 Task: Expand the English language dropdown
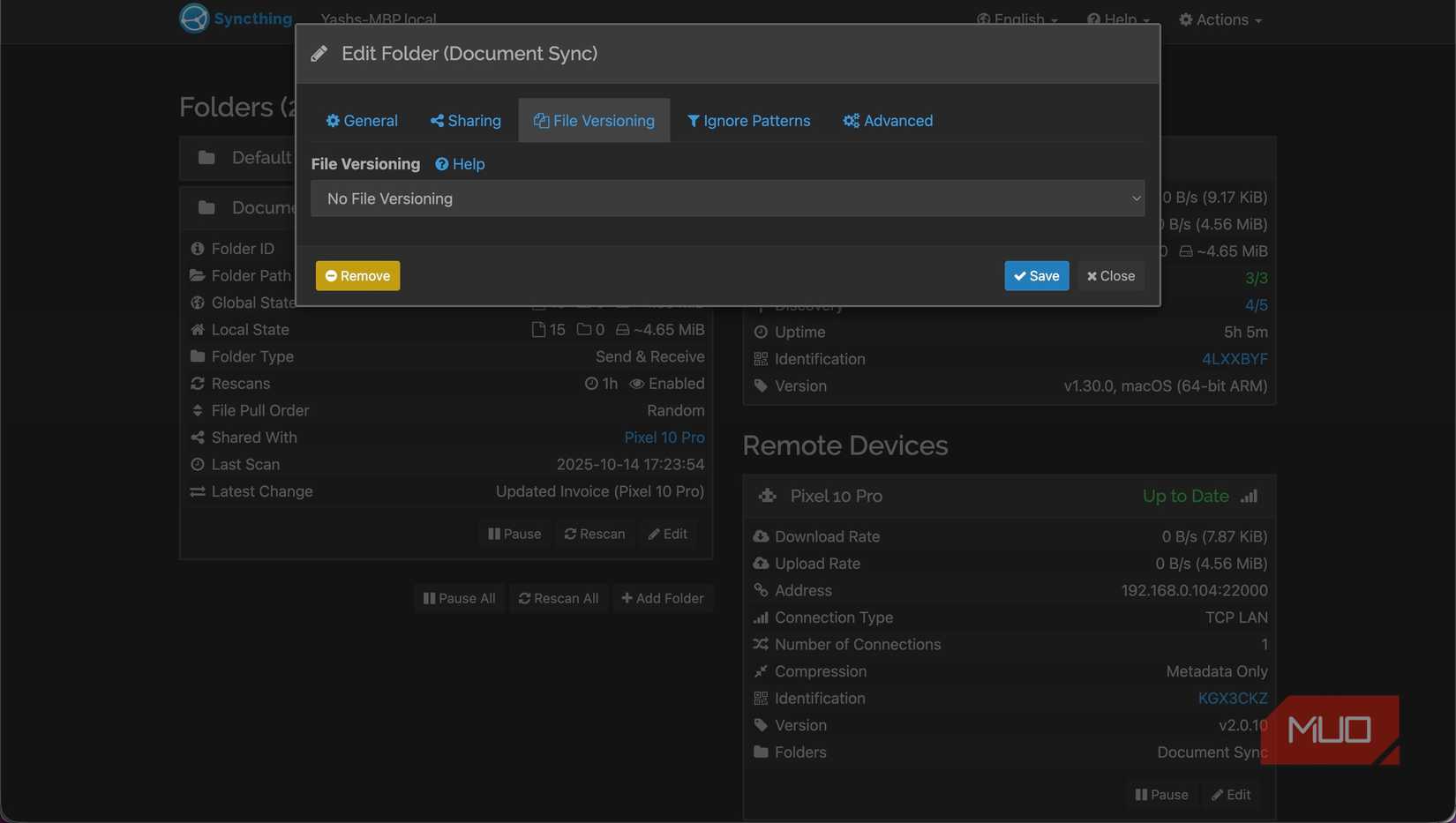tap(1017, 19)
